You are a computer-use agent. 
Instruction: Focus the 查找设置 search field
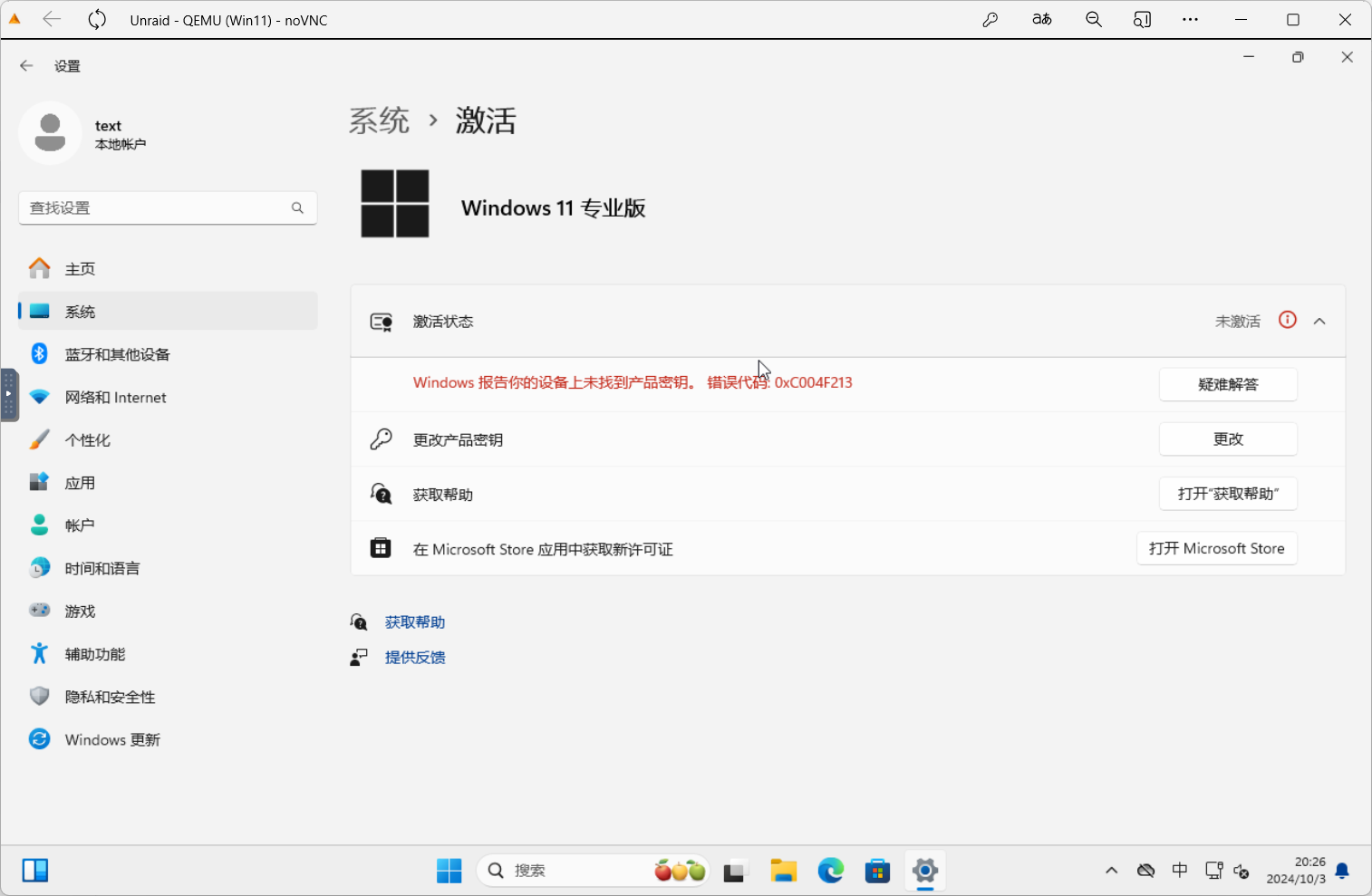(168, 208)
